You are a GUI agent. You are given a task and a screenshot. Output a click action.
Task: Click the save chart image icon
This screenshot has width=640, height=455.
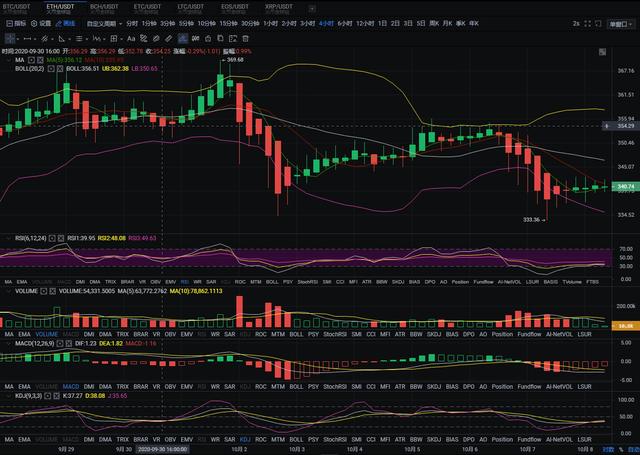pyautogui.click(x=233, y=39)
